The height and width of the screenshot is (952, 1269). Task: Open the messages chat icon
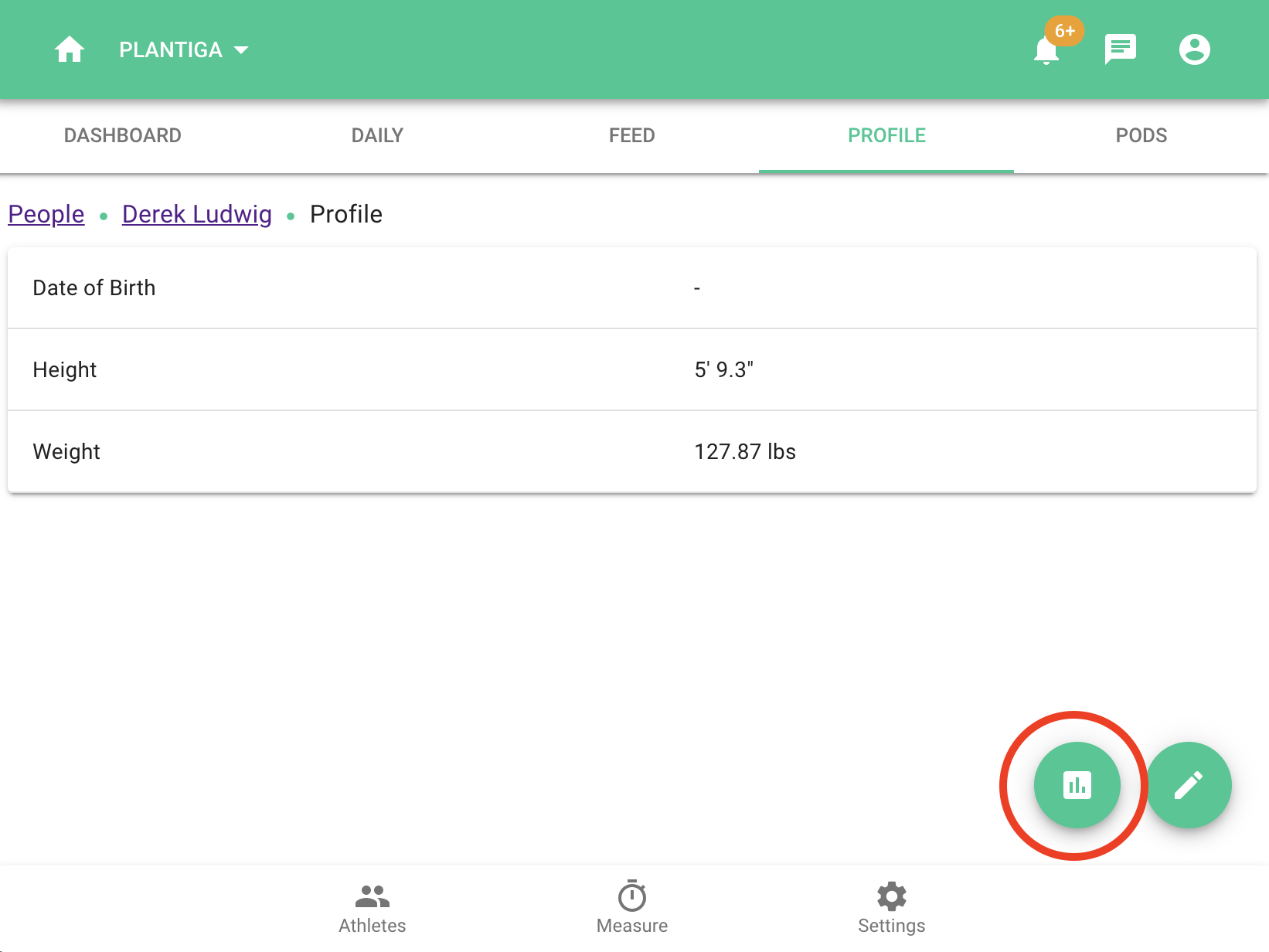[x=1120, y=49]
